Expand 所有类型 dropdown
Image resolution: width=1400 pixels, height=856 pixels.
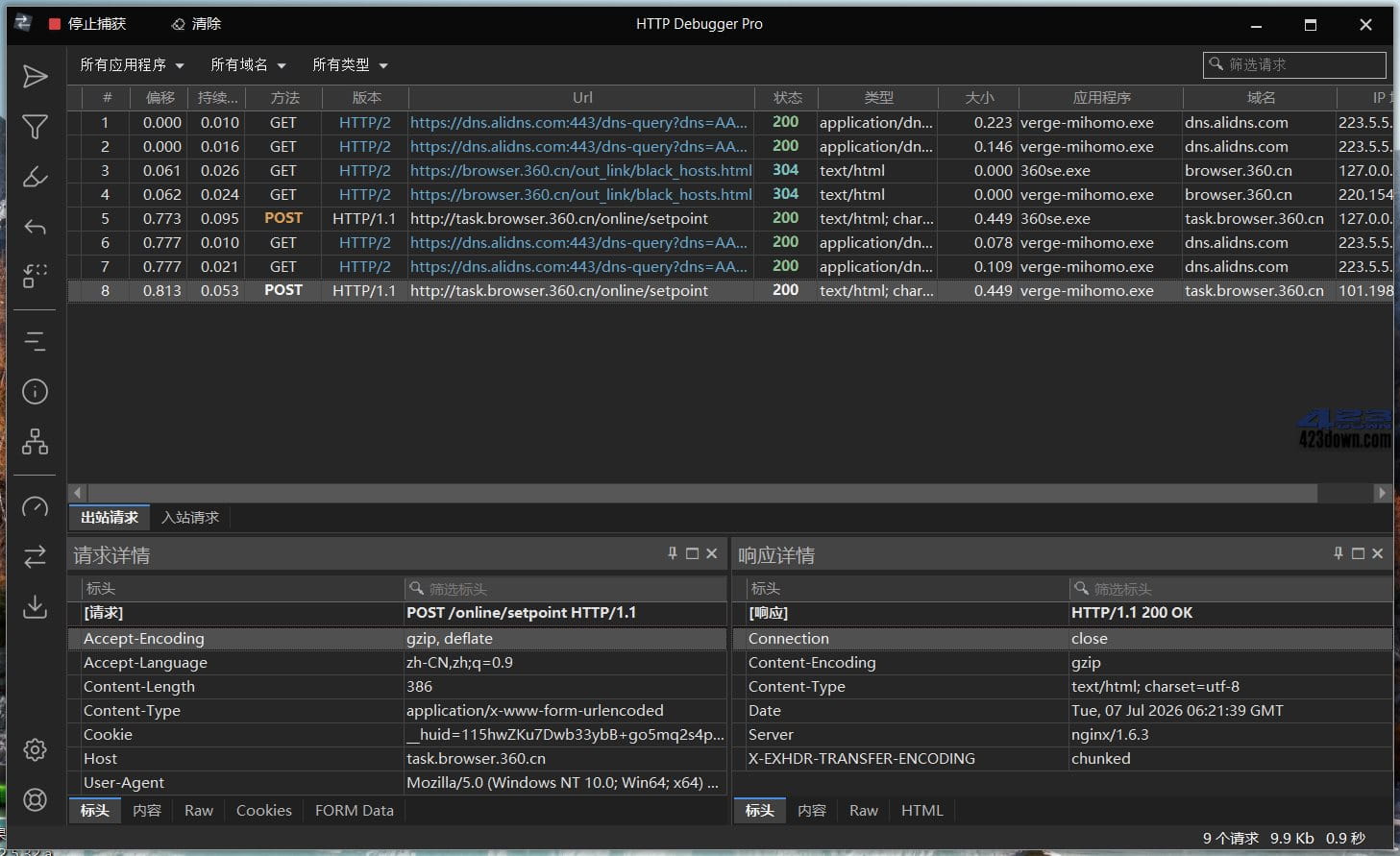350,65
